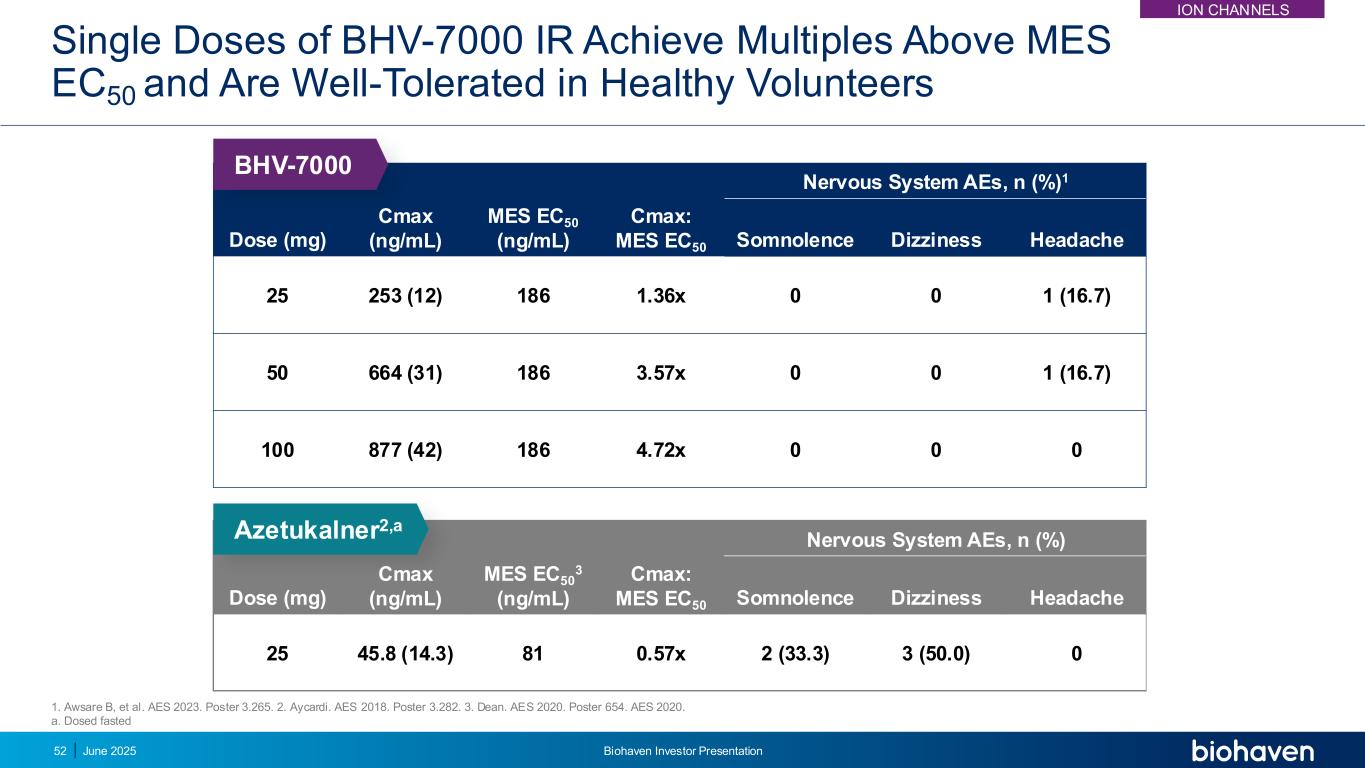Click the purple BHV-7000 table label
Screen dimensions: 1365x768
click(x=300, y=164)
